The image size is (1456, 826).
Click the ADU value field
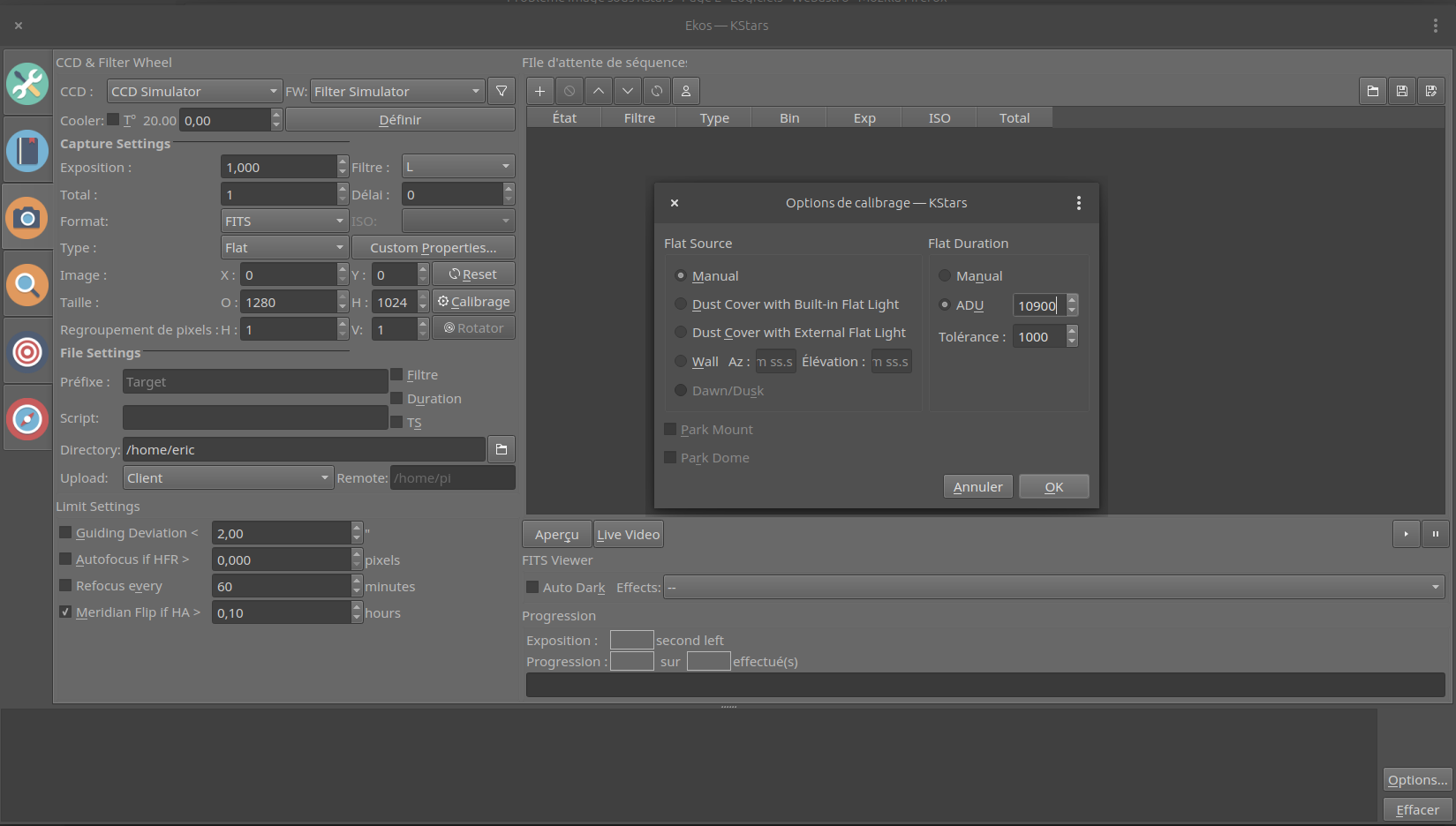pyautogui.click(x=1039, y=305)
